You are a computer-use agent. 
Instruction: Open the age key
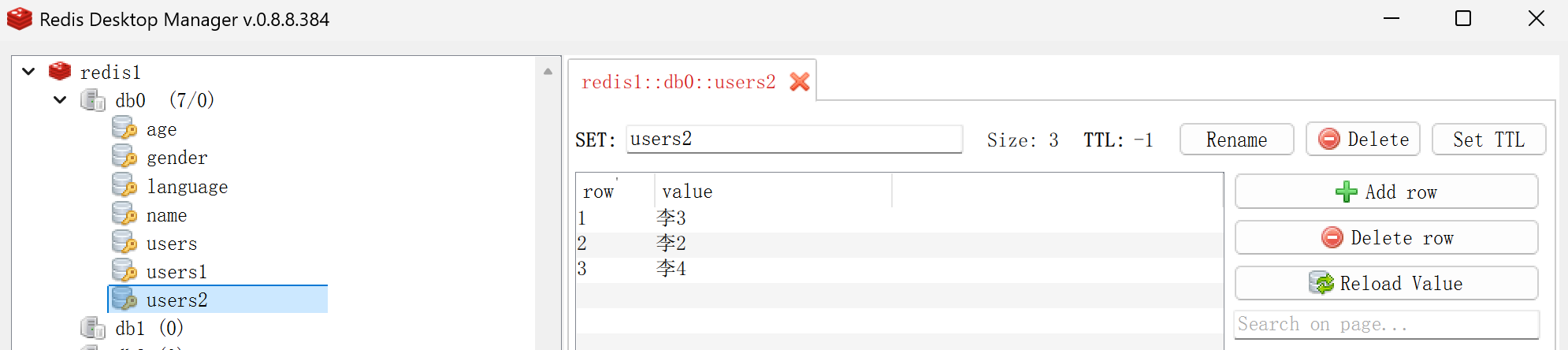click(162, 129)
